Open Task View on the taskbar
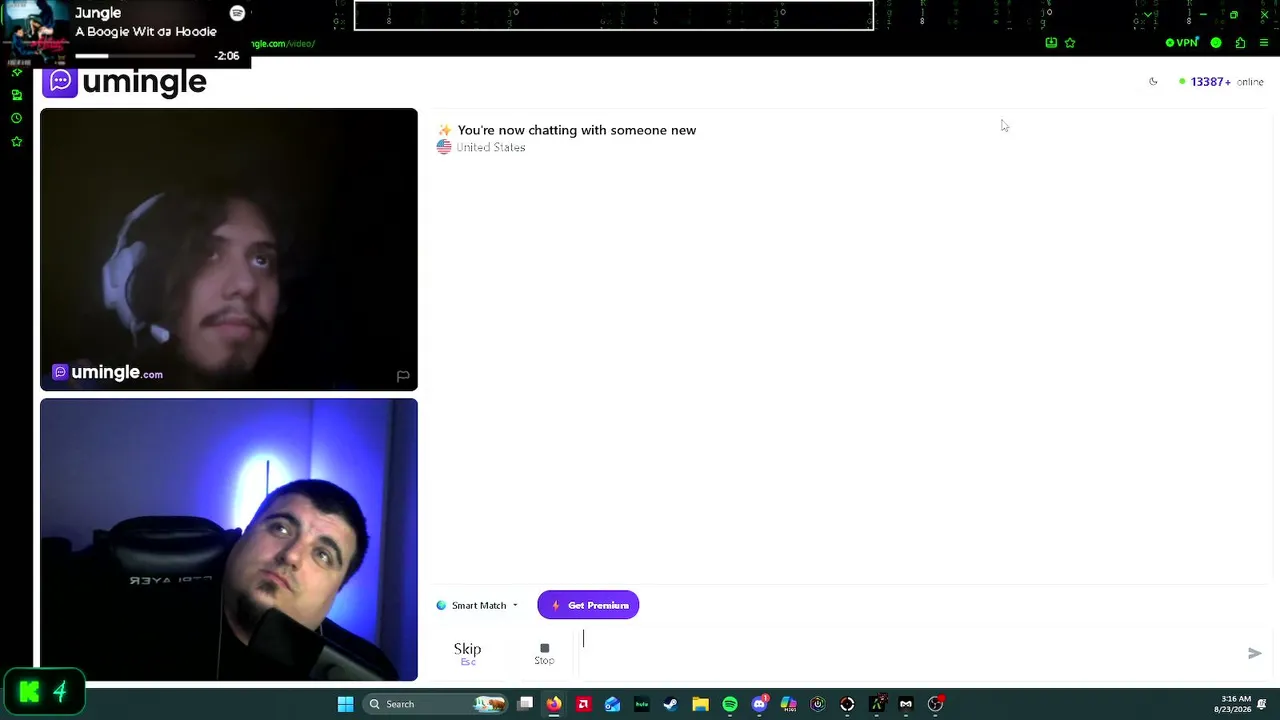This screenshot has height=720, width=1280. [x=525, y=704]
